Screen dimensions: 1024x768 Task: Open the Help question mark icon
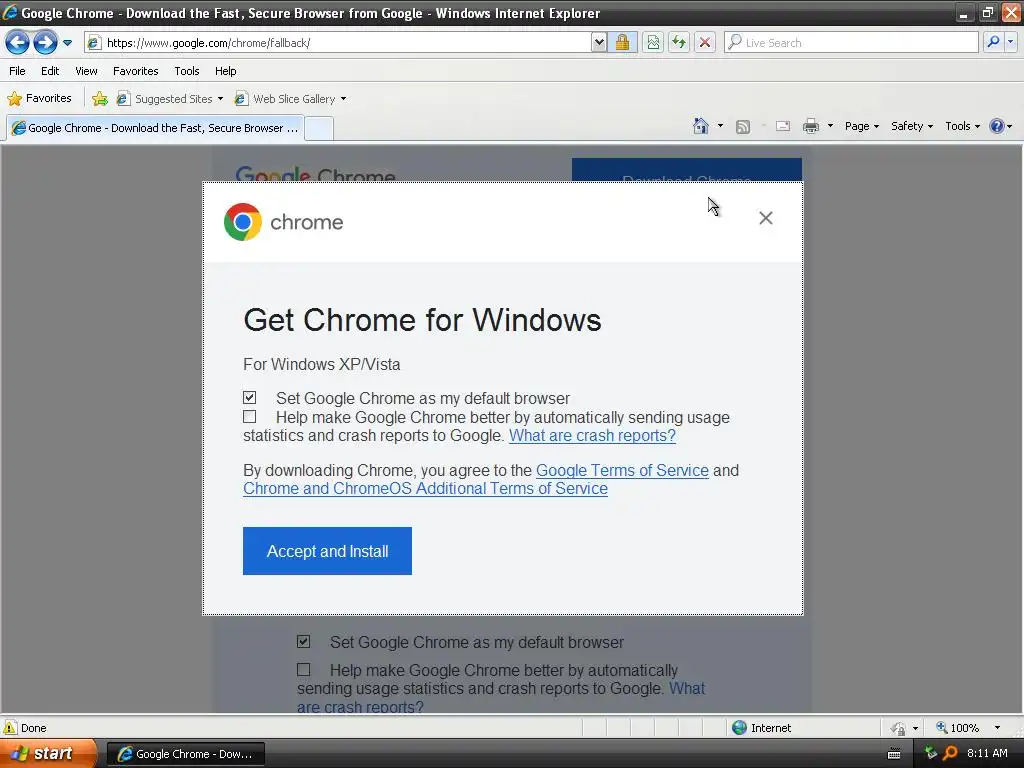[x=1000, y=126]
